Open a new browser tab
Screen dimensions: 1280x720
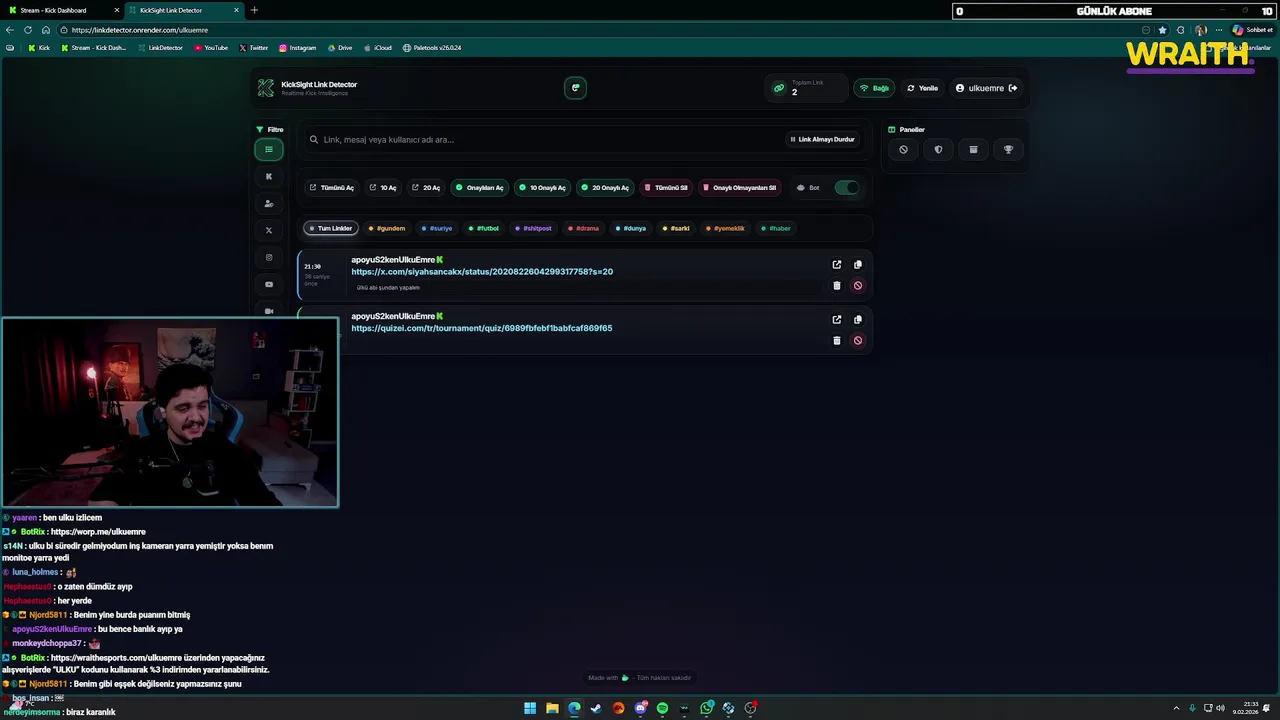click(x=254, y=10)
